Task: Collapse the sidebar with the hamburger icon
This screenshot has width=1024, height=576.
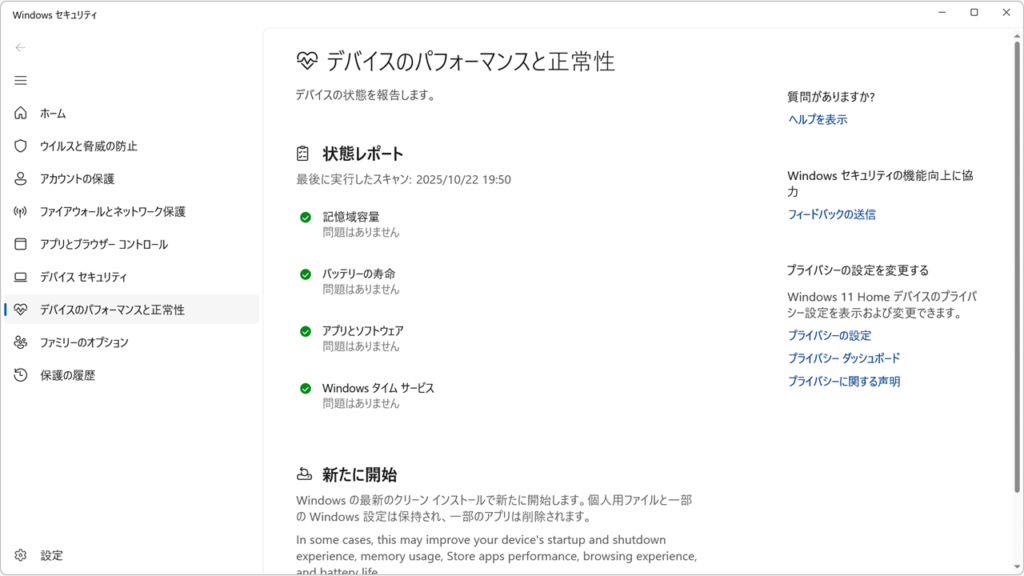Action: pos(20,80)
